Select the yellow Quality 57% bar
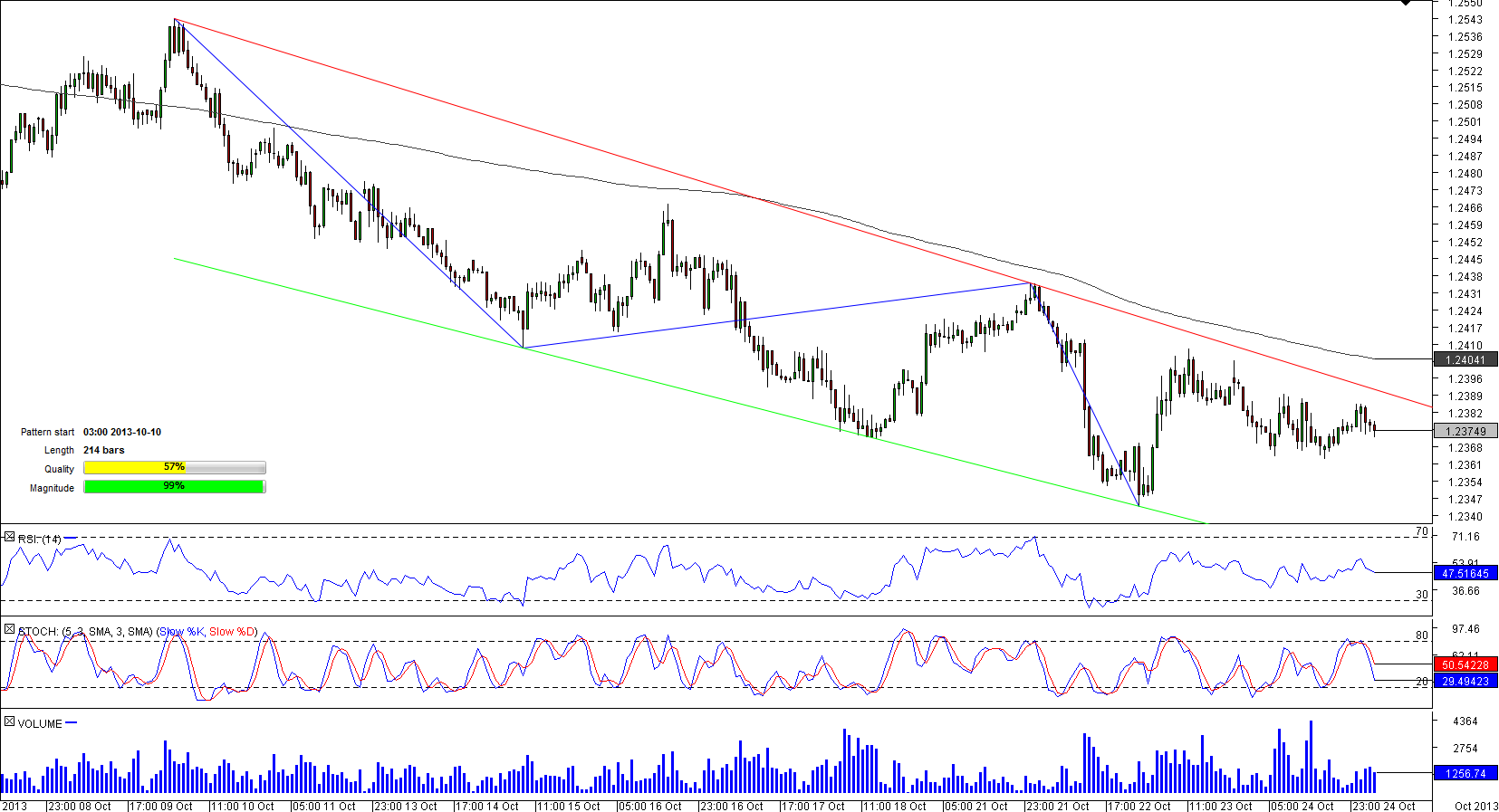Viewport: 1499px width, 812px height. (x=174, y=468)
